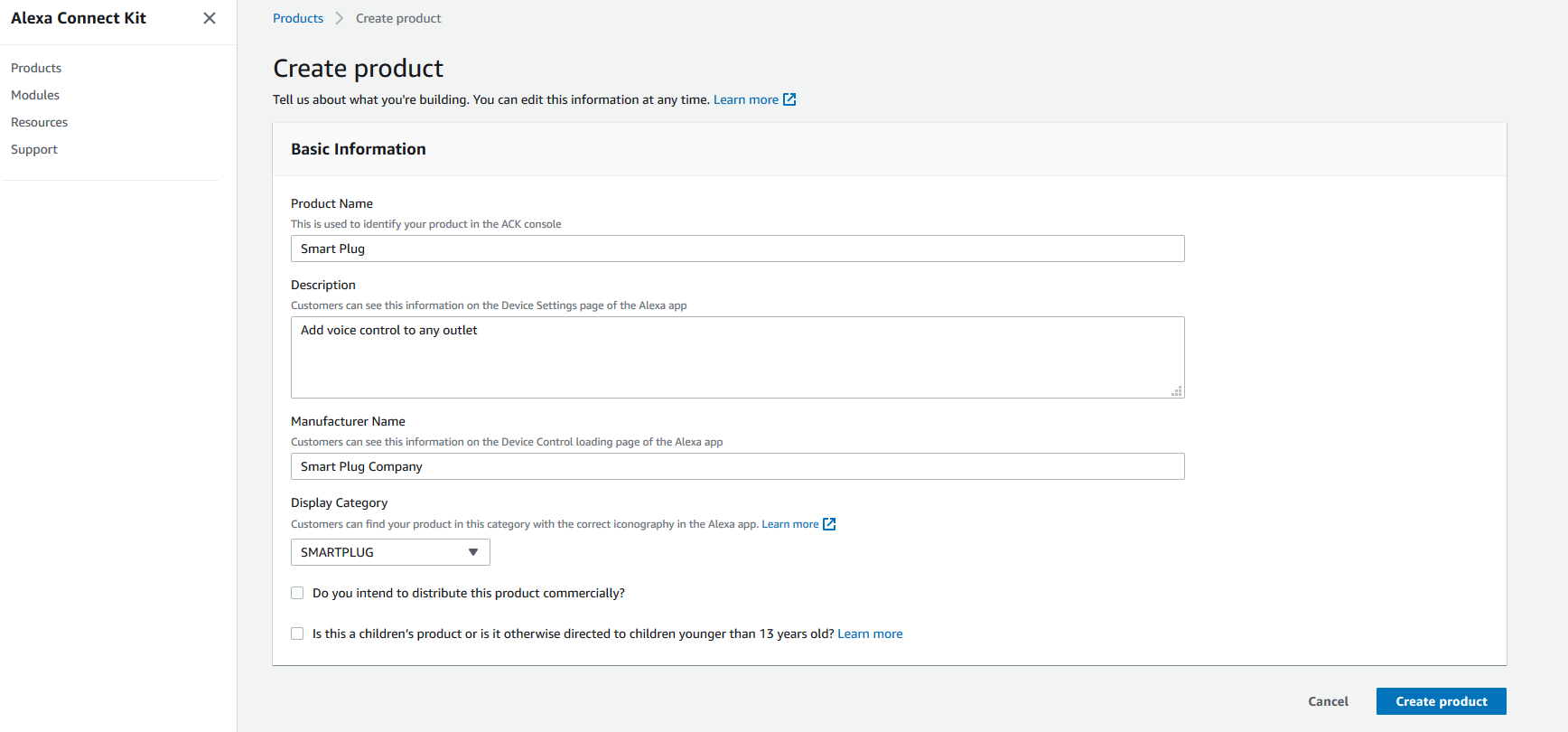The height and width of the screenshot is (732, 1568).
Task: Click into the Product Name field
Action: [737, 249]
